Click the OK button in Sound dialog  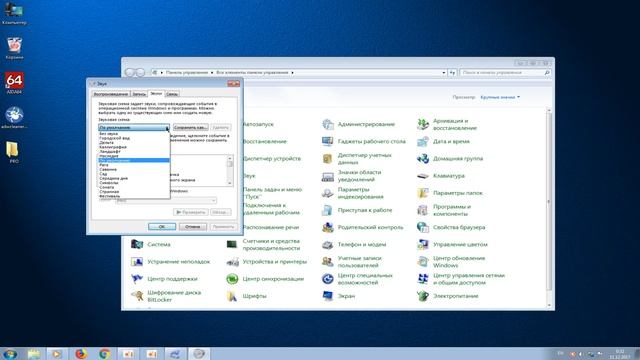tap(162, 227)
